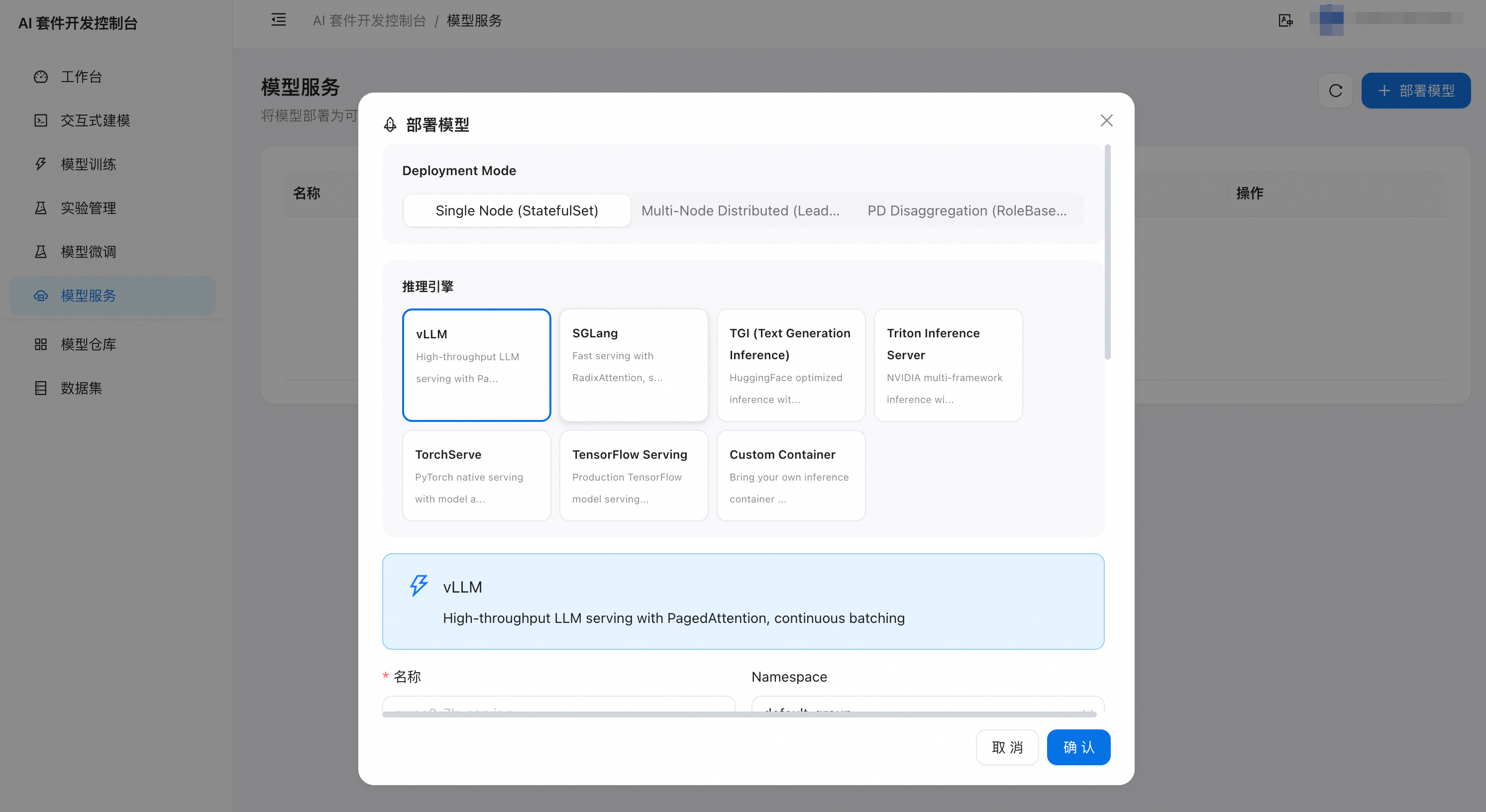The width and height of the screenshot is (1486, 812).
Task: Click the 模型服务 cloud icon
Action: point(40,296)
